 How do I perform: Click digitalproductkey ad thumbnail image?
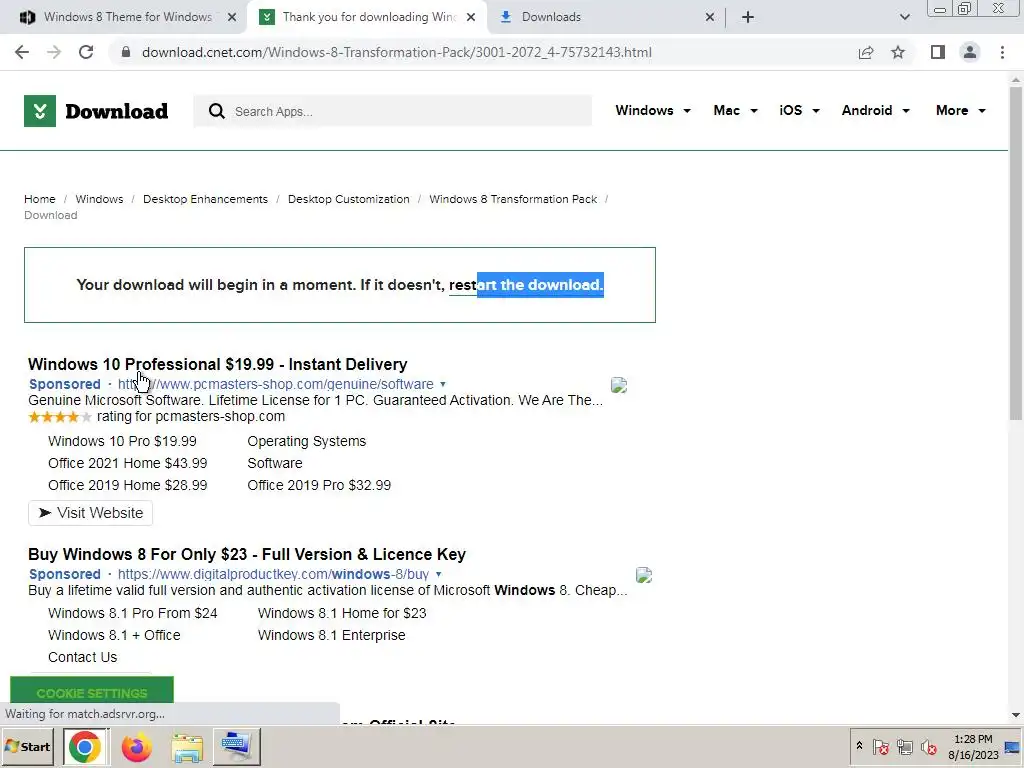point(644,575)
